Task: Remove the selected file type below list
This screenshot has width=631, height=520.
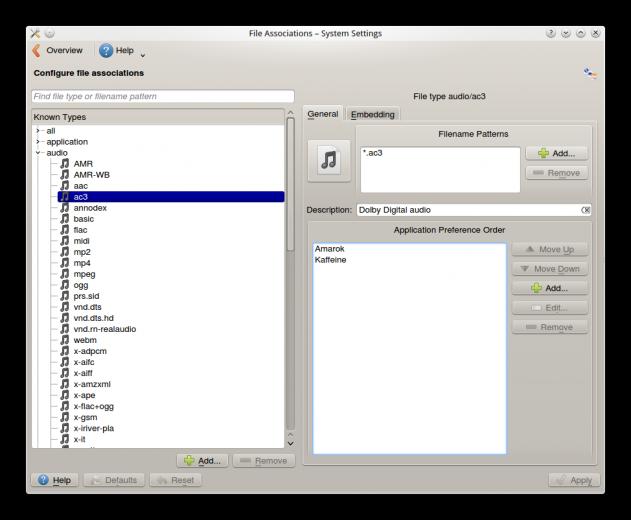Action: coord(264,461)
